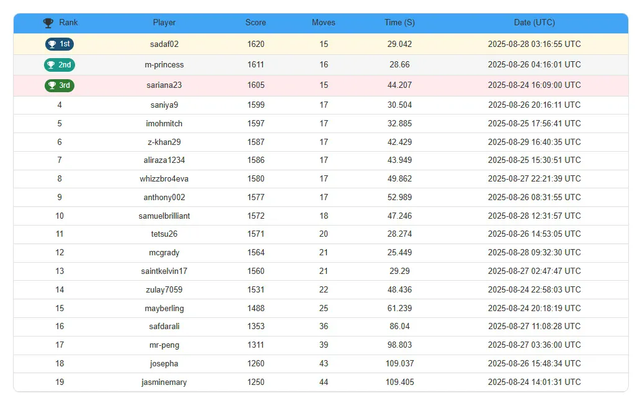Click the score 1531
Viewport: 640px width, 399px height.
256,290
